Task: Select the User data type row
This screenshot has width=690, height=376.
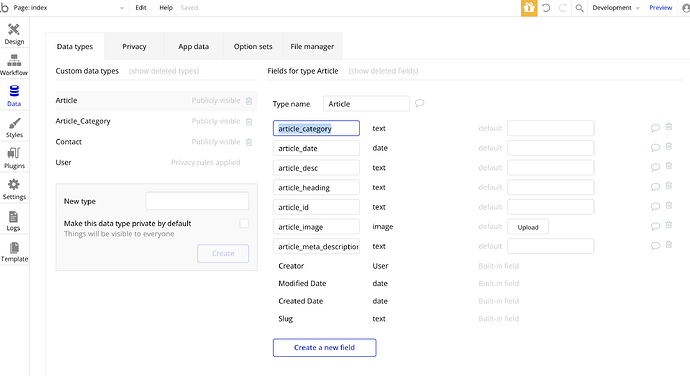Action: (156, 162)
